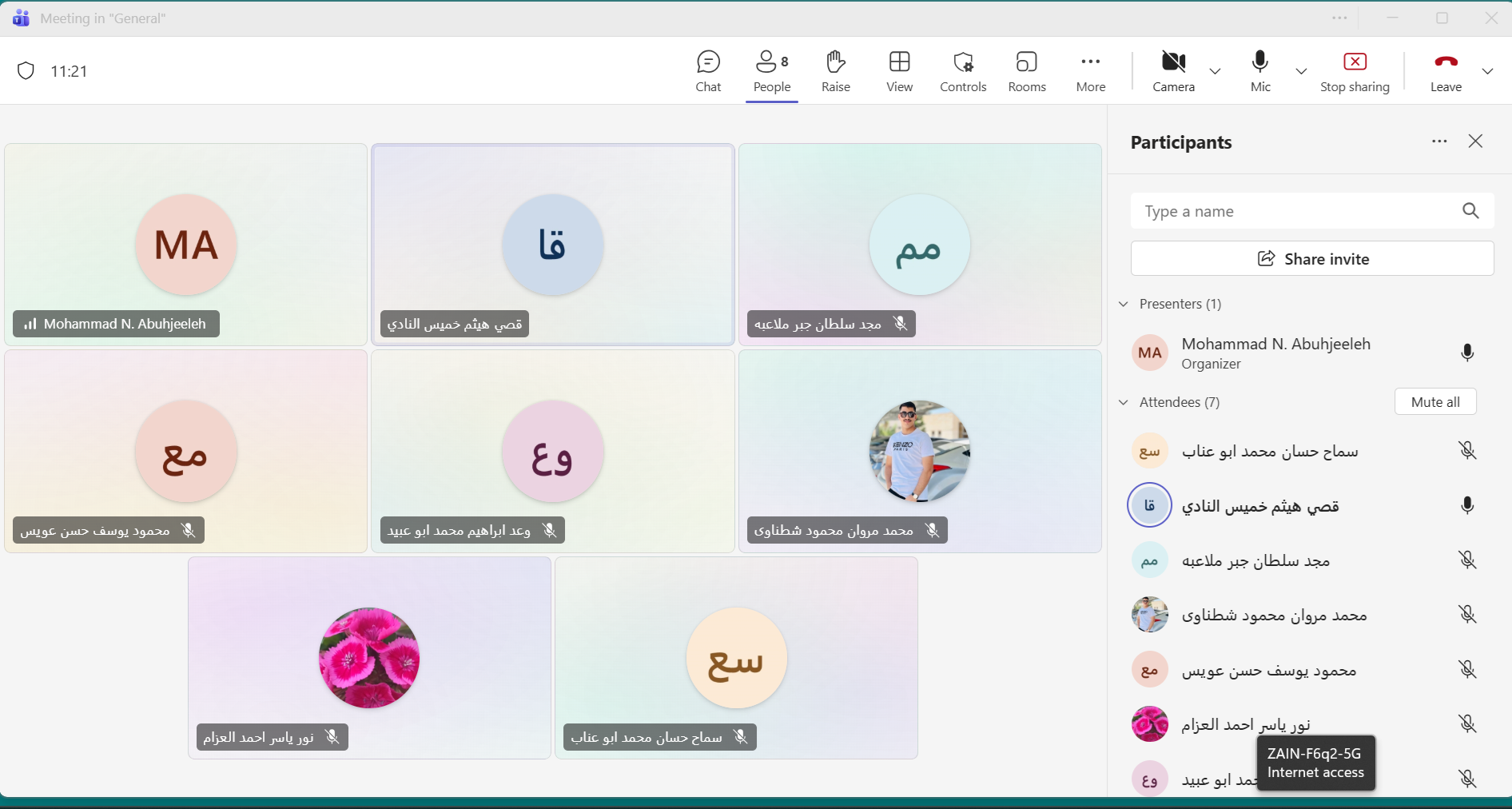This screenshot has height=809, width=1512.
Task: Click mic icon for Mohammad N. Abuhjeeleh in list
Action: (x=1467, y=353)
